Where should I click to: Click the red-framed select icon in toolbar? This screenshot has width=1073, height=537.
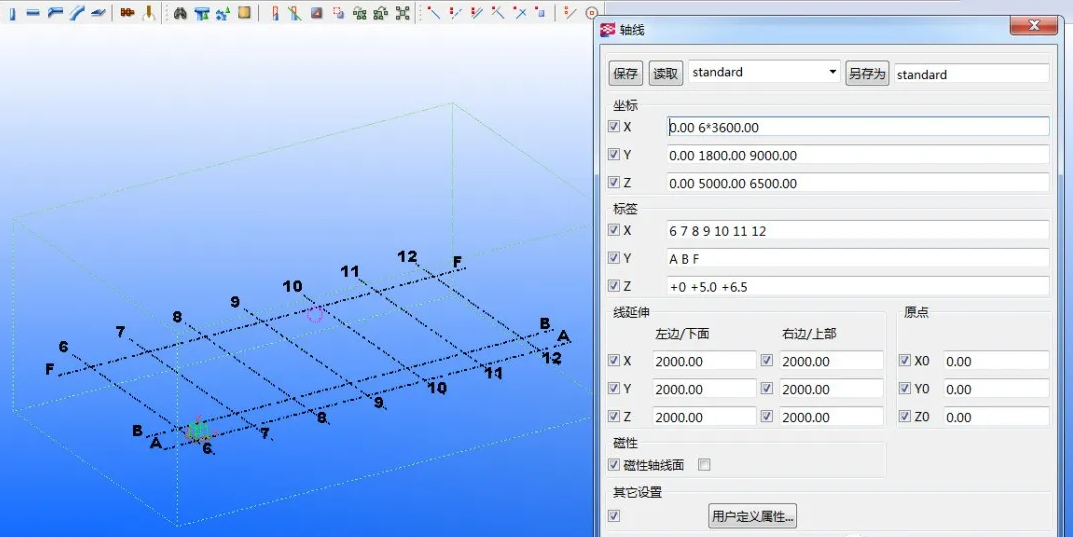pos(339,13)
